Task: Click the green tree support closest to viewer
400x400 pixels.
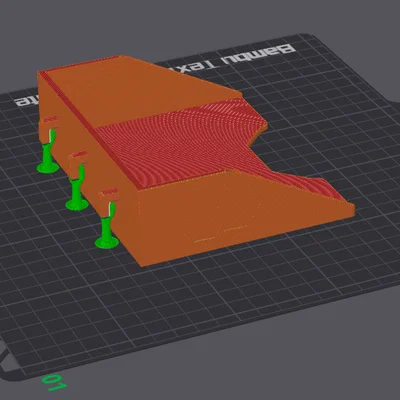Action: [107, 226]
